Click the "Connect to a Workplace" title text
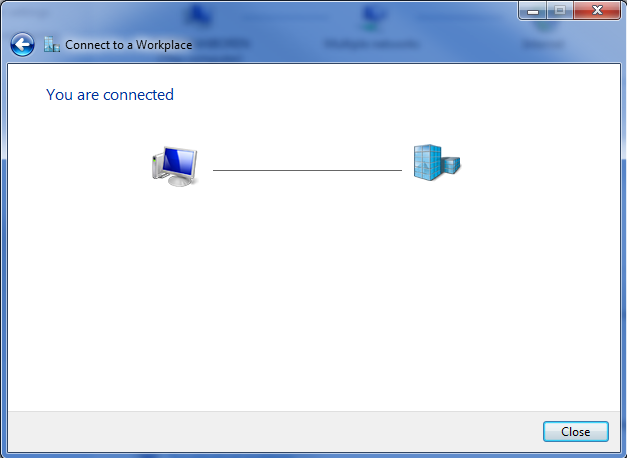627x458 pixels. pos(128,45)
